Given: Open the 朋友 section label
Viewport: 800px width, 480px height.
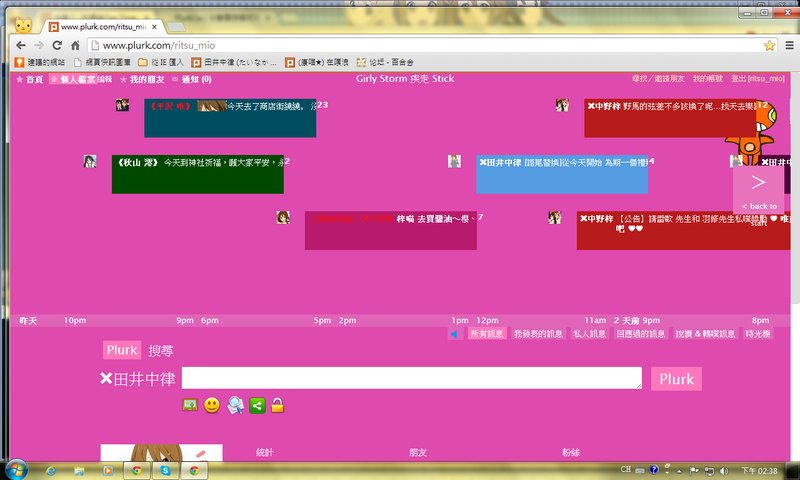Looking at the screenshot, I should pos(418,452).
